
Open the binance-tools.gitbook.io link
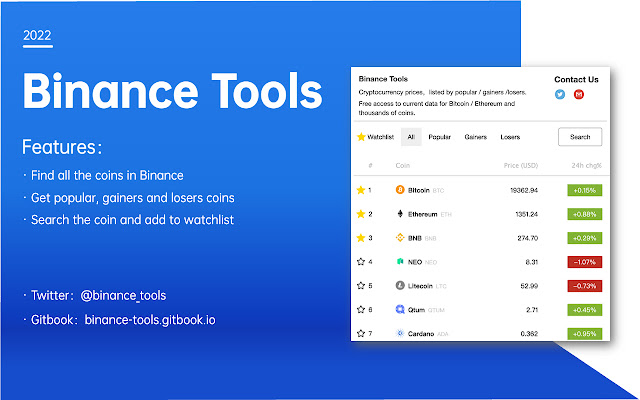tap(150, 320)
